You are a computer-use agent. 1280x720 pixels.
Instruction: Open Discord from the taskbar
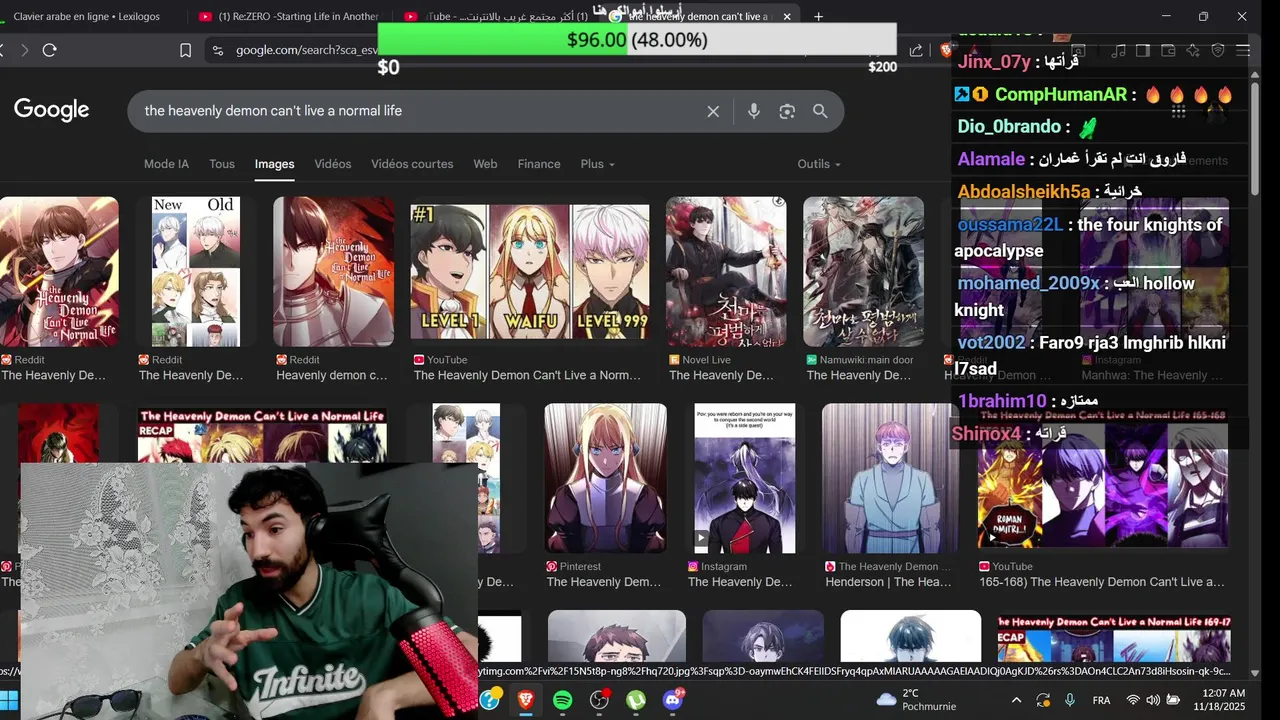click(x=673, y=700)
